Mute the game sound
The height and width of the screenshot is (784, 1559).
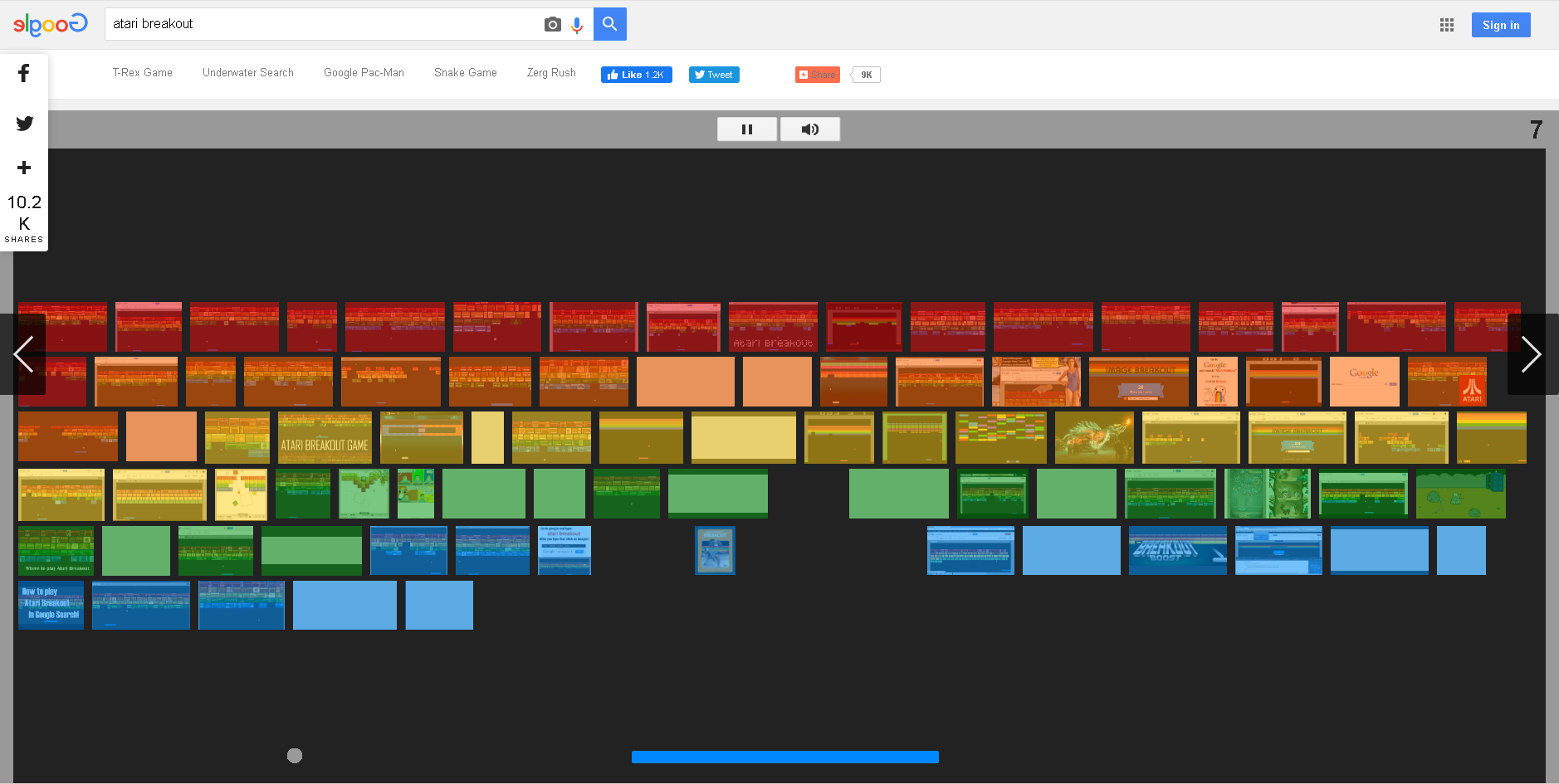click(810, 129)
